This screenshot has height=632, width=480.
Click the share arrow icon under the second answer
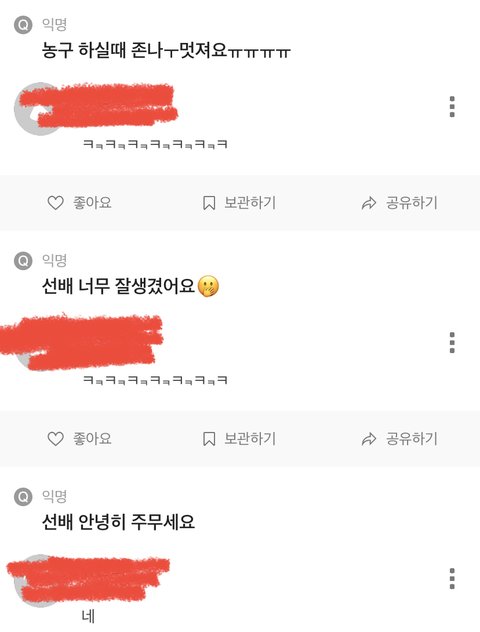point(369,439)
